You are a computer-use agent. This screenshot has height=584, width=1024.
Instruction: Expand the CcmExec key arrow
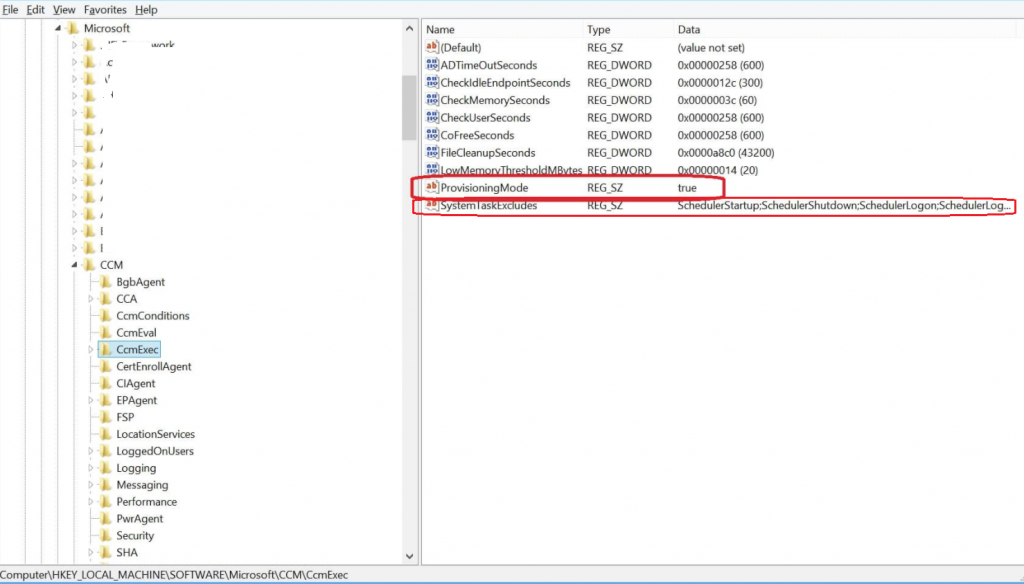pos(91,349)
